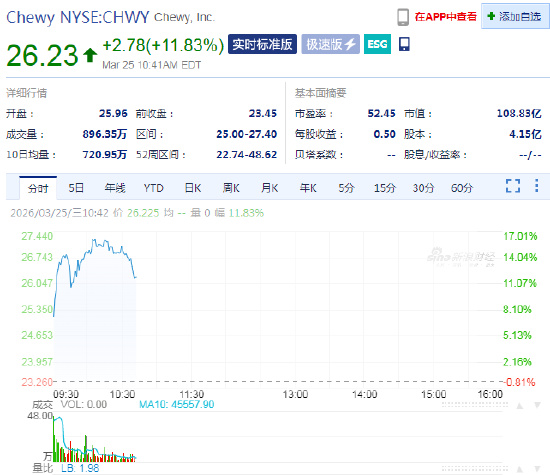Select the 分时 chart tab

click(38, 188)
